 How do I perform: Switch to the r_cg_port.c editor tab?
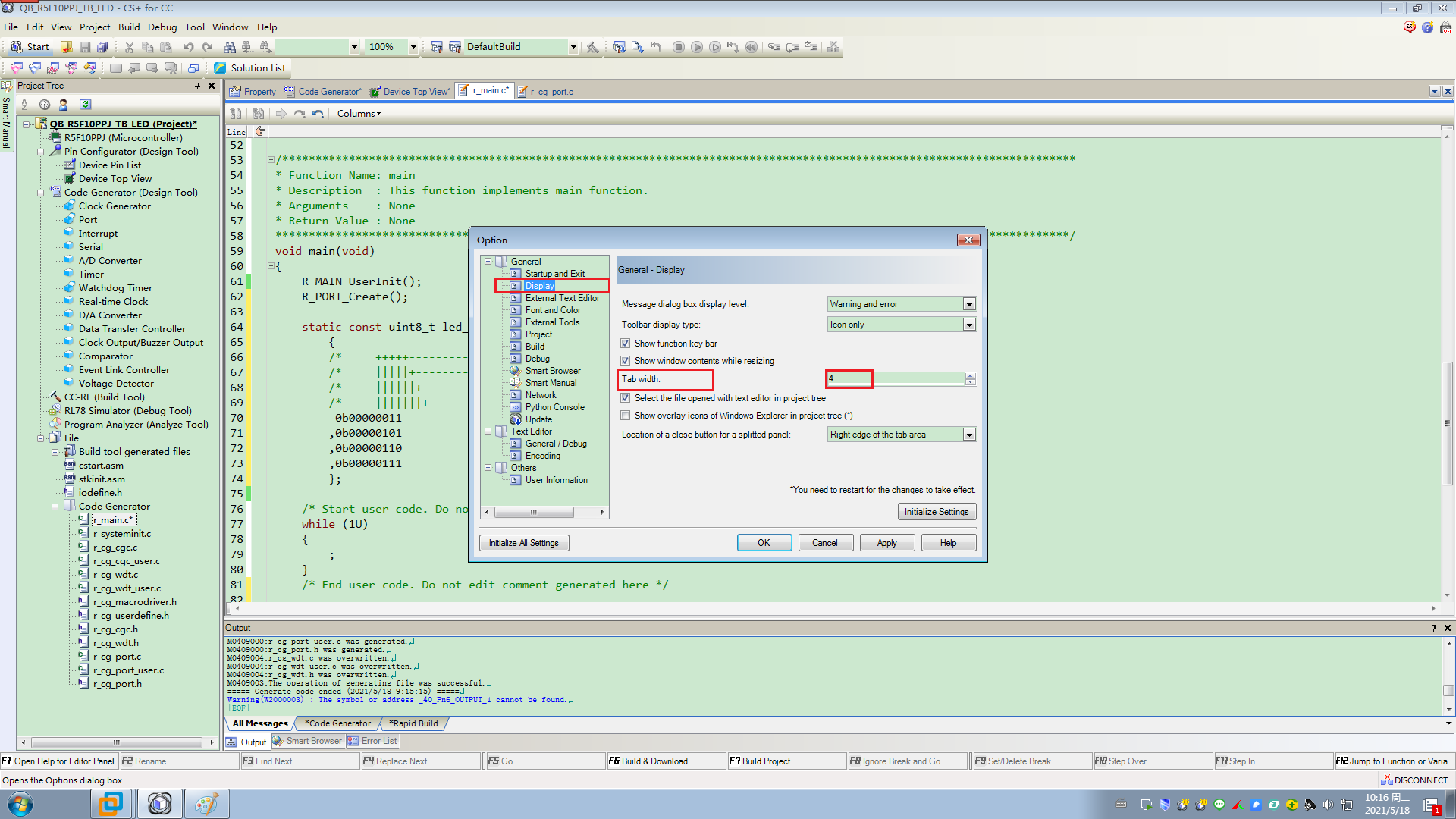pyautogui.click(x=551, y=90)
